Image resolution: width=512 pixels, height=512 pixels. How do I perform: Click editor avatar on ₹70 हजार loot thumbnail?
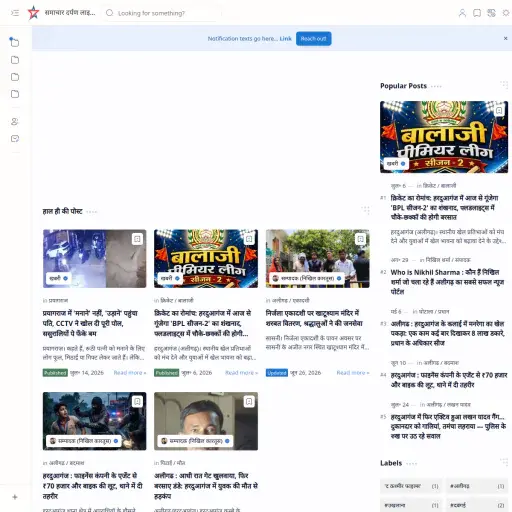53,441
